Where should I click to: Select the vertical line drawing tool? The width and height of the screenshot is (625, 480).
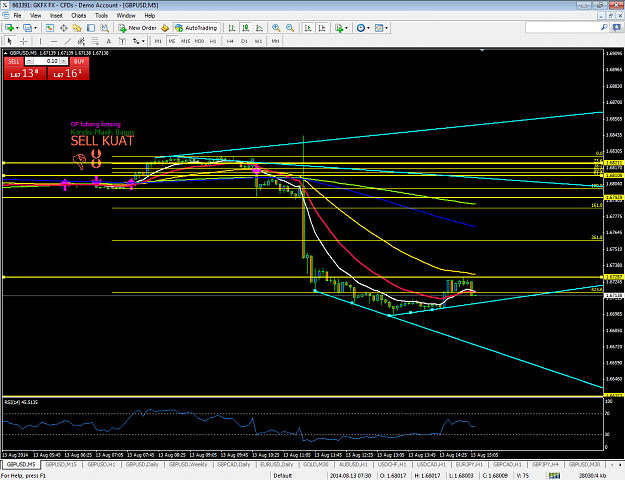pyautogui.click(x=40, y=41)
